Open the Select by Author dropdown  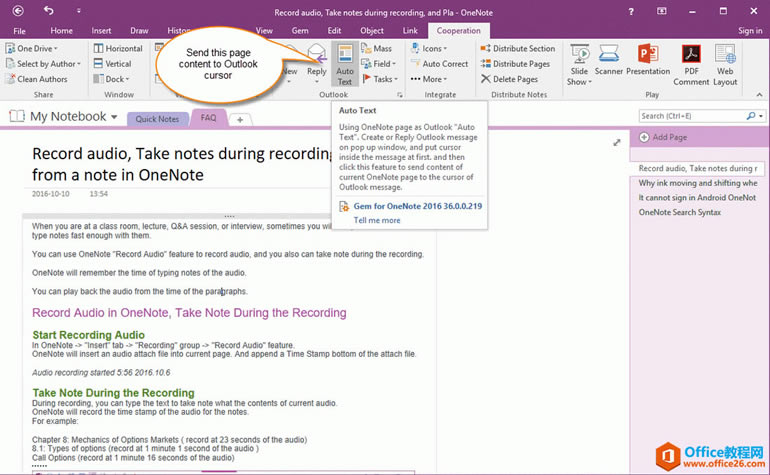(43, 64)
